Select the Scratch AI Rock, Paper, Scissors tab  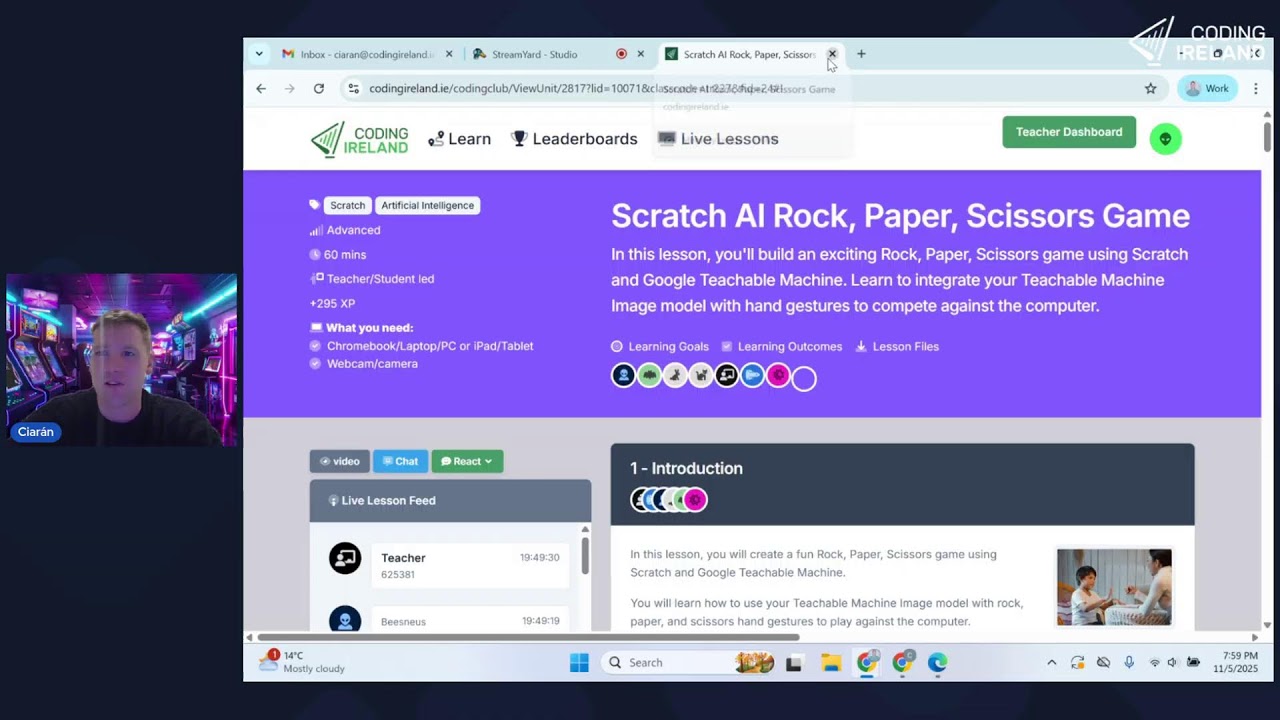tap(749, 54)
